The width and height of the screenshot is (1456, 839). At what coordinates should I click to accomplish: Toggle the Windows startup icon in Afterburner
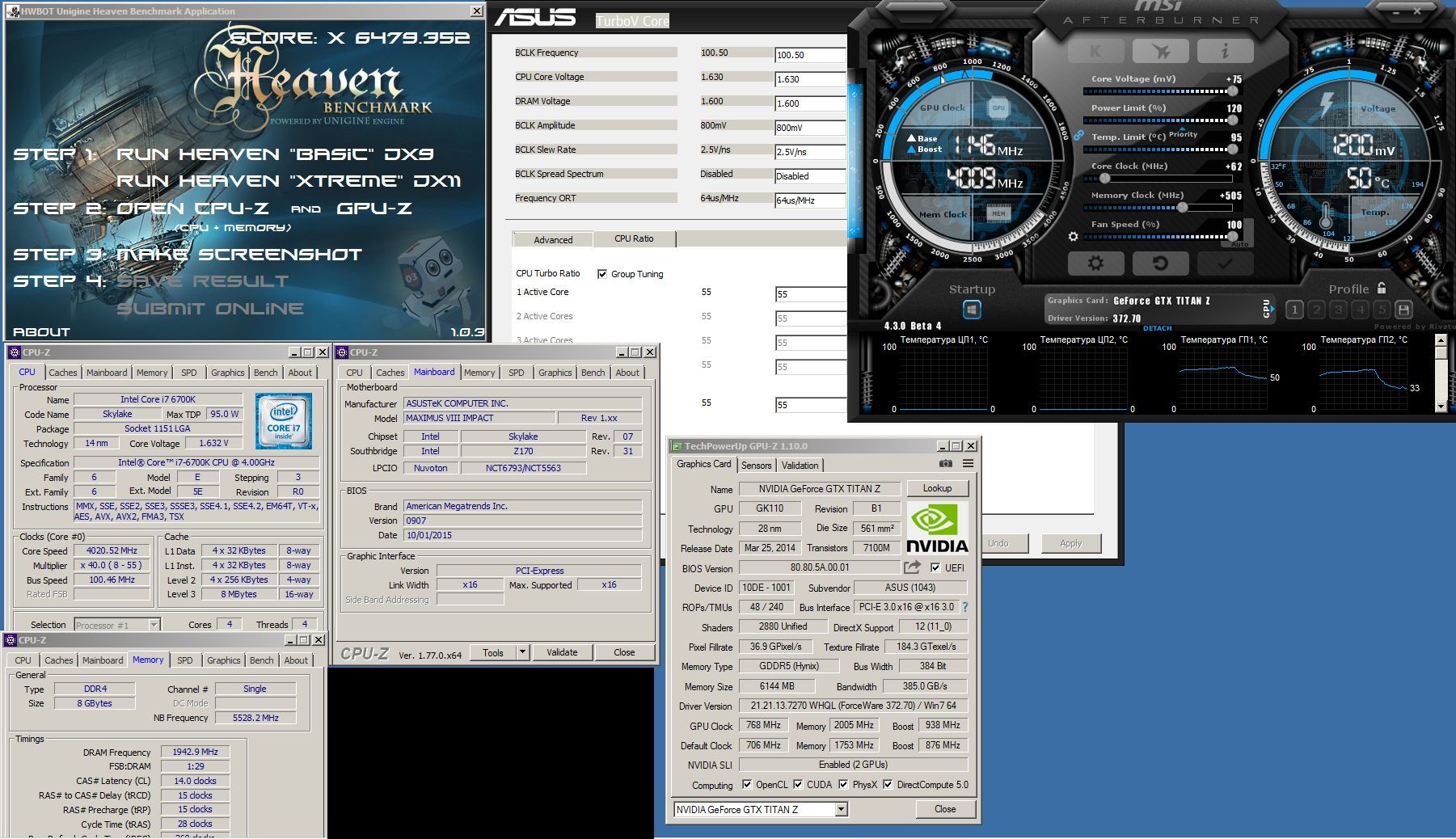point(972,310)
